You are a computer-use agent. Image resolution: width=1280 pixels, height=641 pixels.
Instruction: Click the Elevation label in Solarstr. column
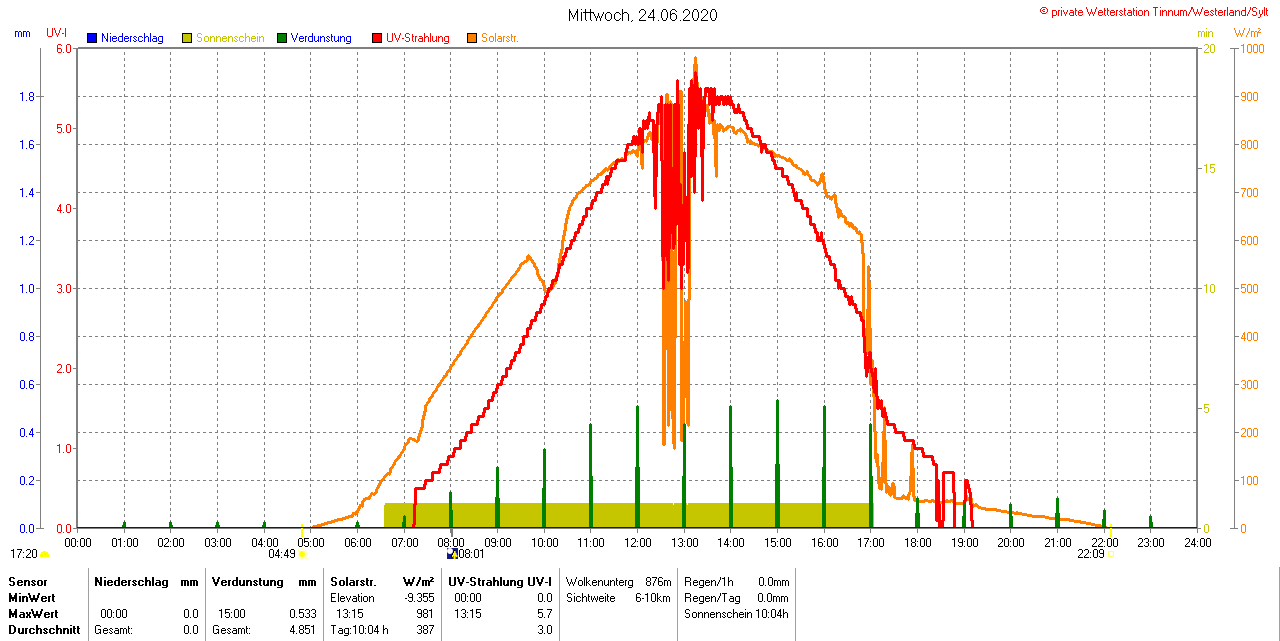point(352,598)
